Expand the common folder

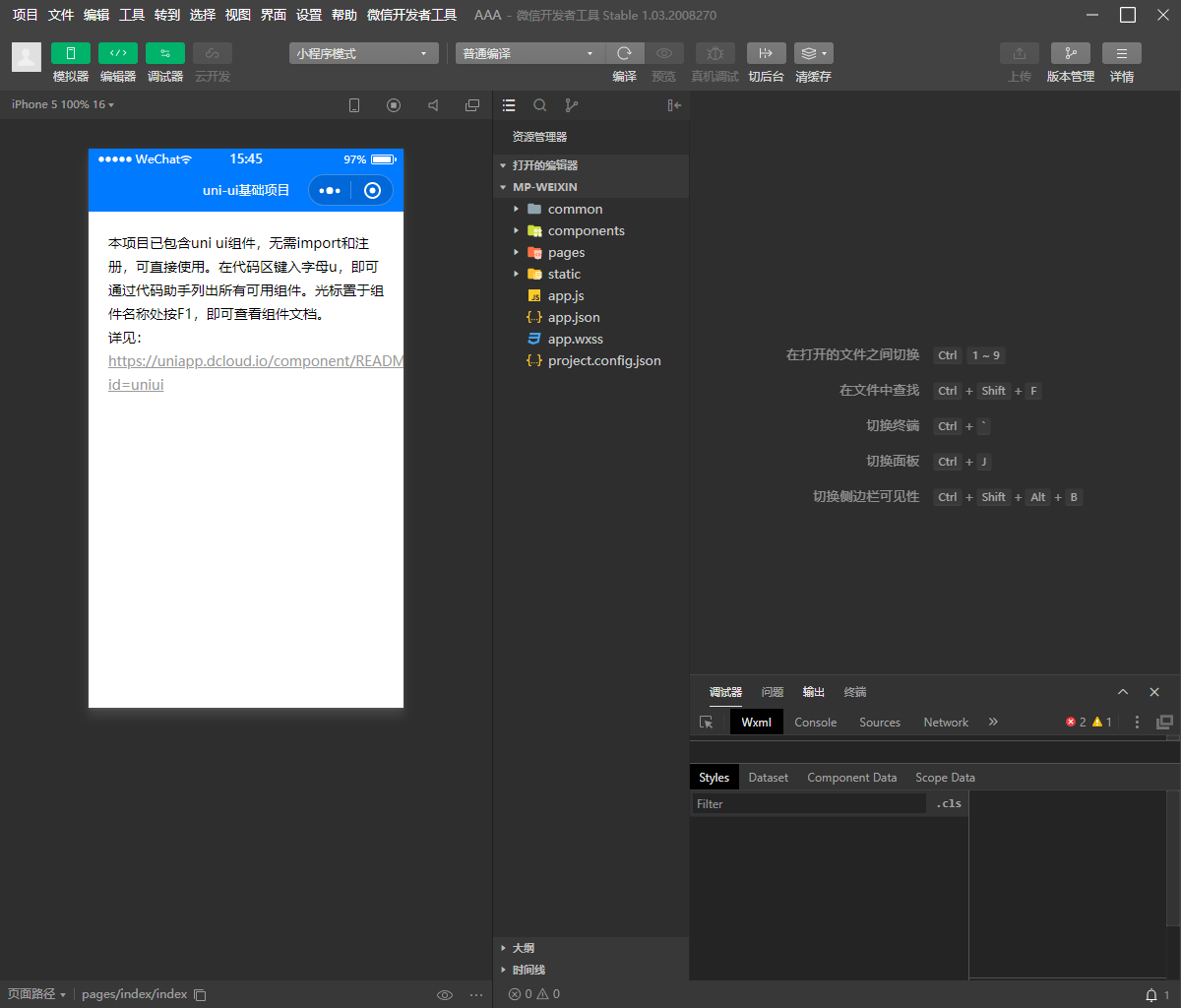click(x=590, y=209)
